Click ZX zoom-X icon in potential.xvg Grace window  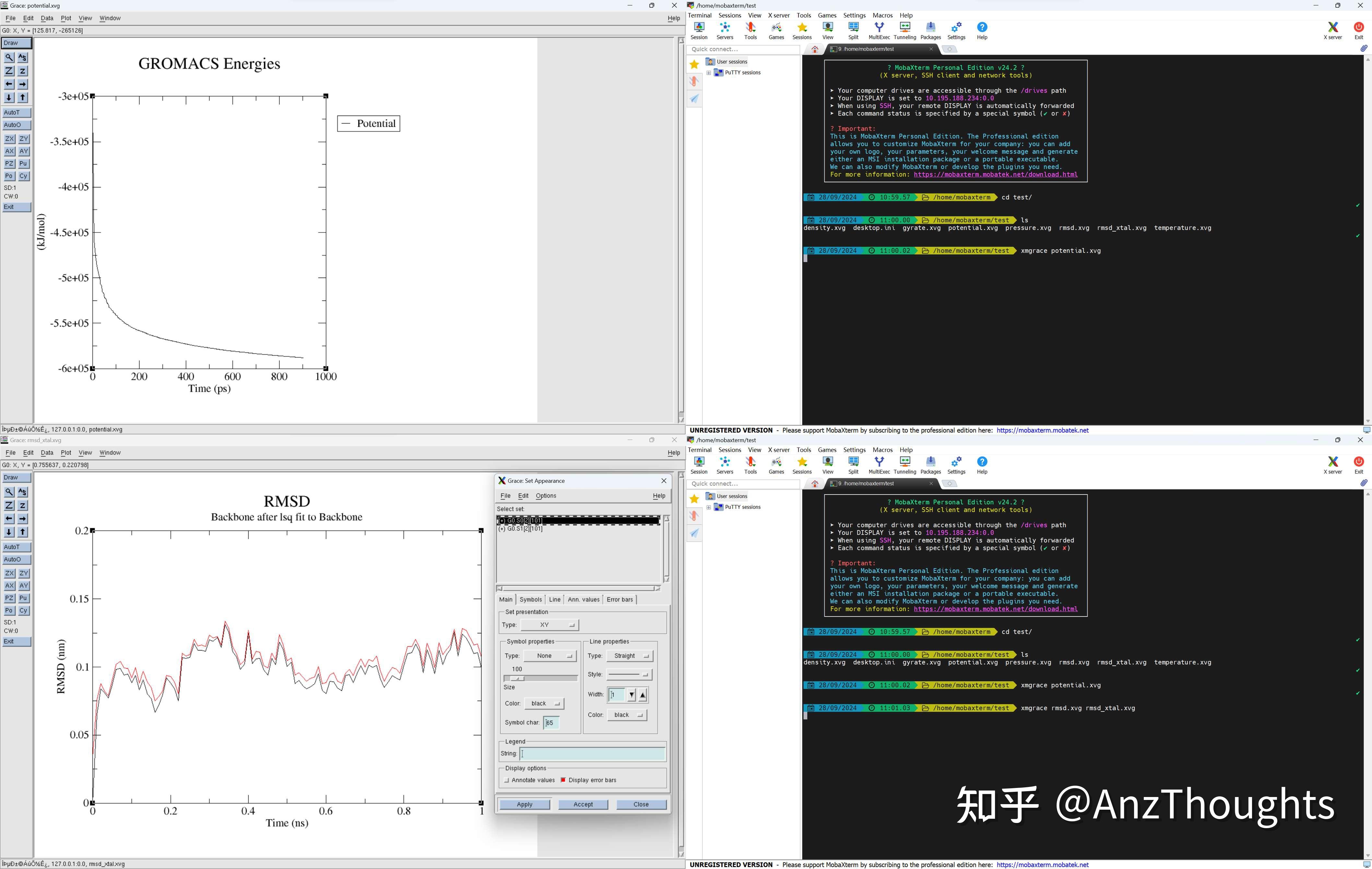(9, 139)
